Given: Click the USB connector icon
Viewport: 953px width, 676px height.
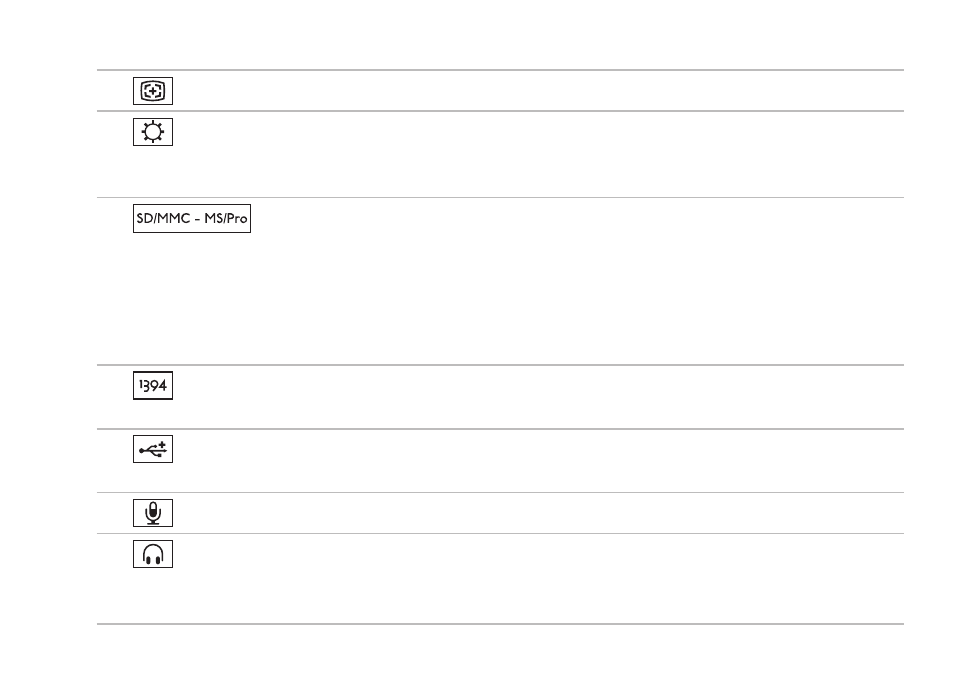Looking at the screenshot, I should tap(153, 449).
